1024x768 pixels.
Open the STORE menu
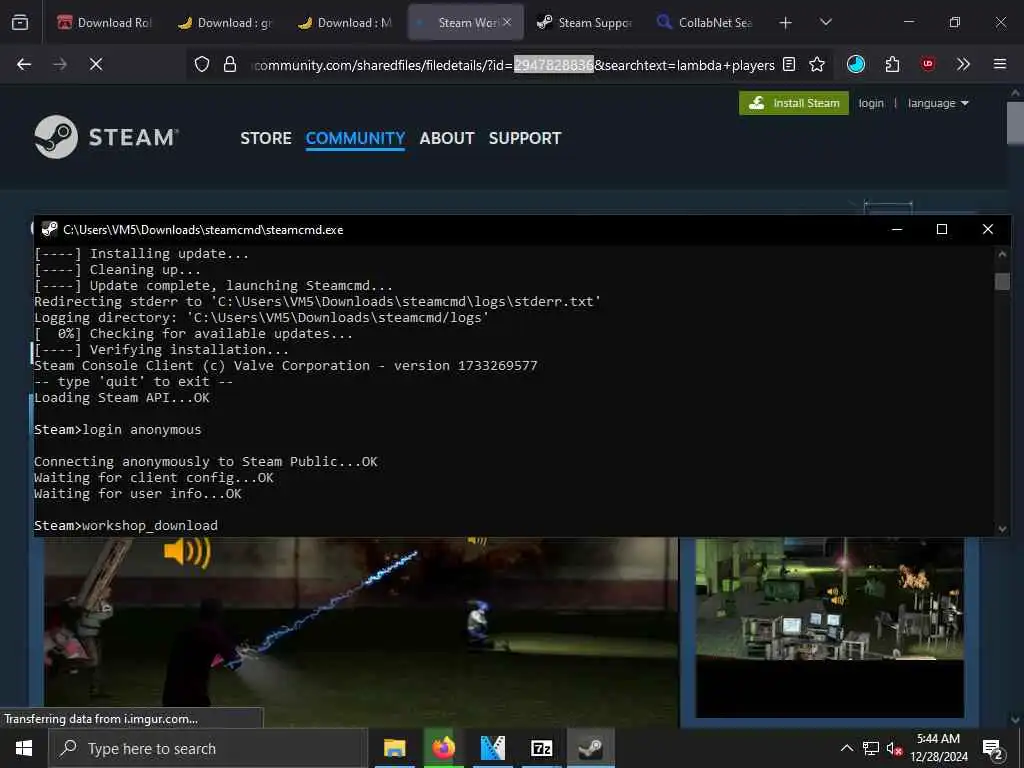(266, 138)
